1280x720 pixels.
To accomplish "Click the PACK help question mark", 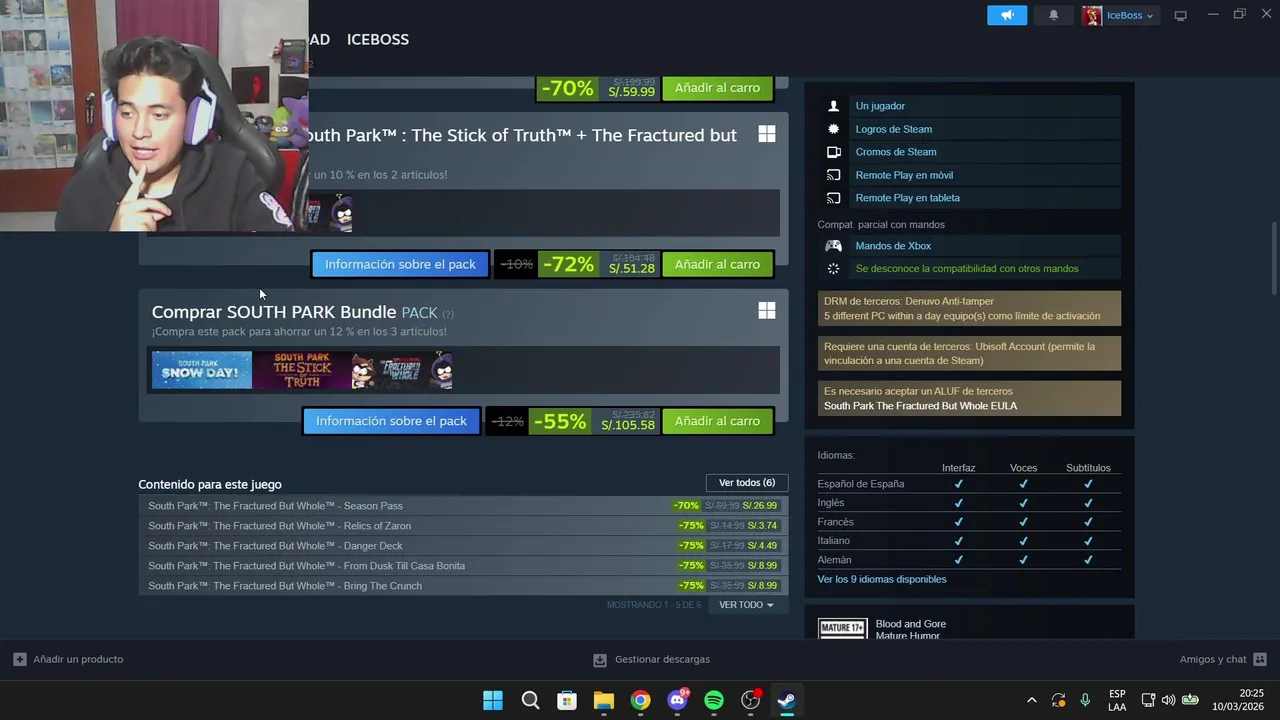I will (x=448, y=314).
